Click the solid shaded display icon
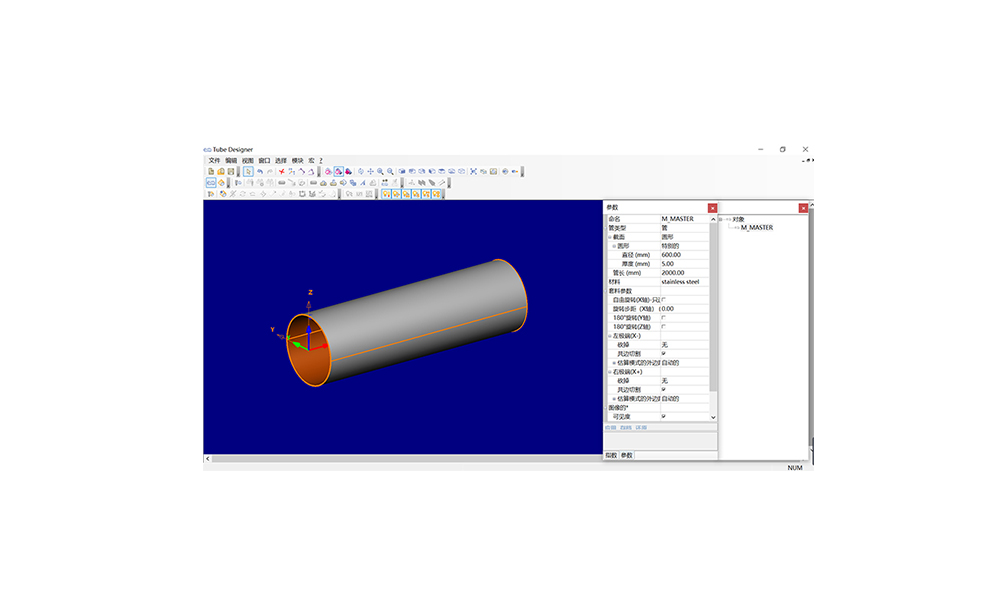Viewport: 1000px width, 600px height. point(348,172)
